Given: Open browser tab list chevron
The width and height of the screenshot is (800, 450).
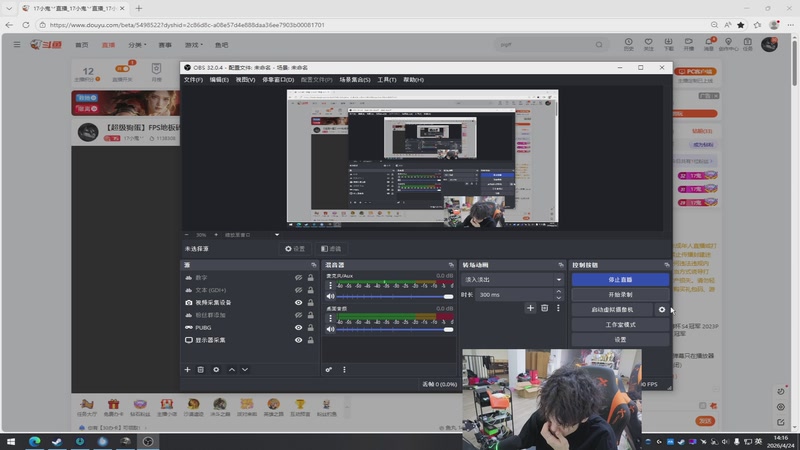Looking at the screenshot, I should point(9,8).
